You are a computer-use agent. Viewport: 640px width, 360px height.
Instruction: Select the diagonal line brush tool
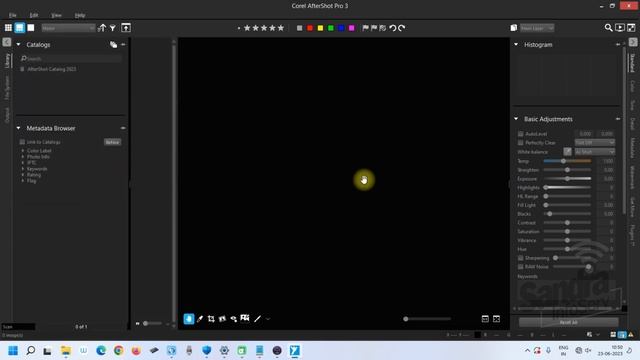coord(258,319)
